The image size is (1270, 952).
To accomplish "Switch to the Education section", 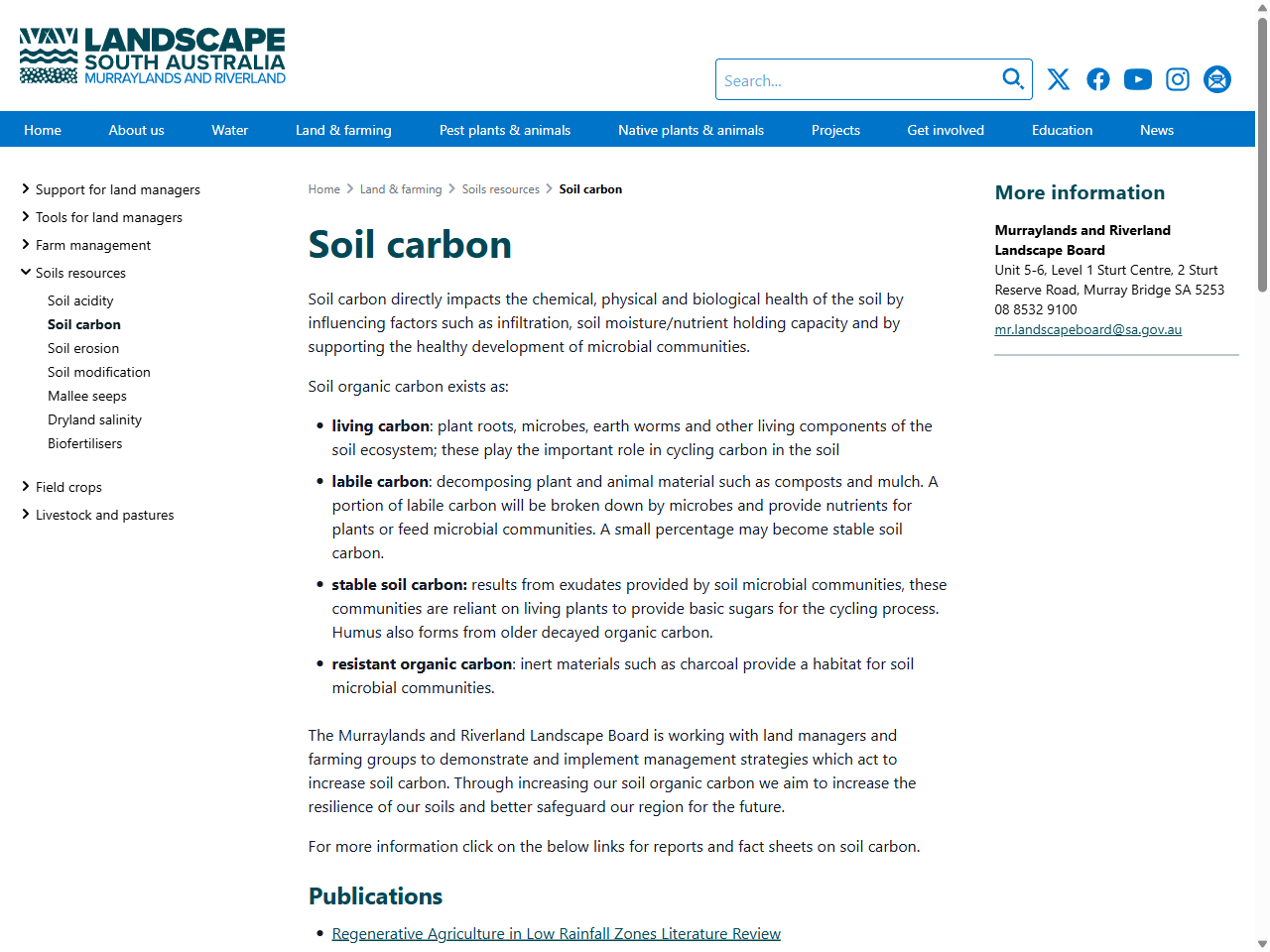I will point(1062,129).
